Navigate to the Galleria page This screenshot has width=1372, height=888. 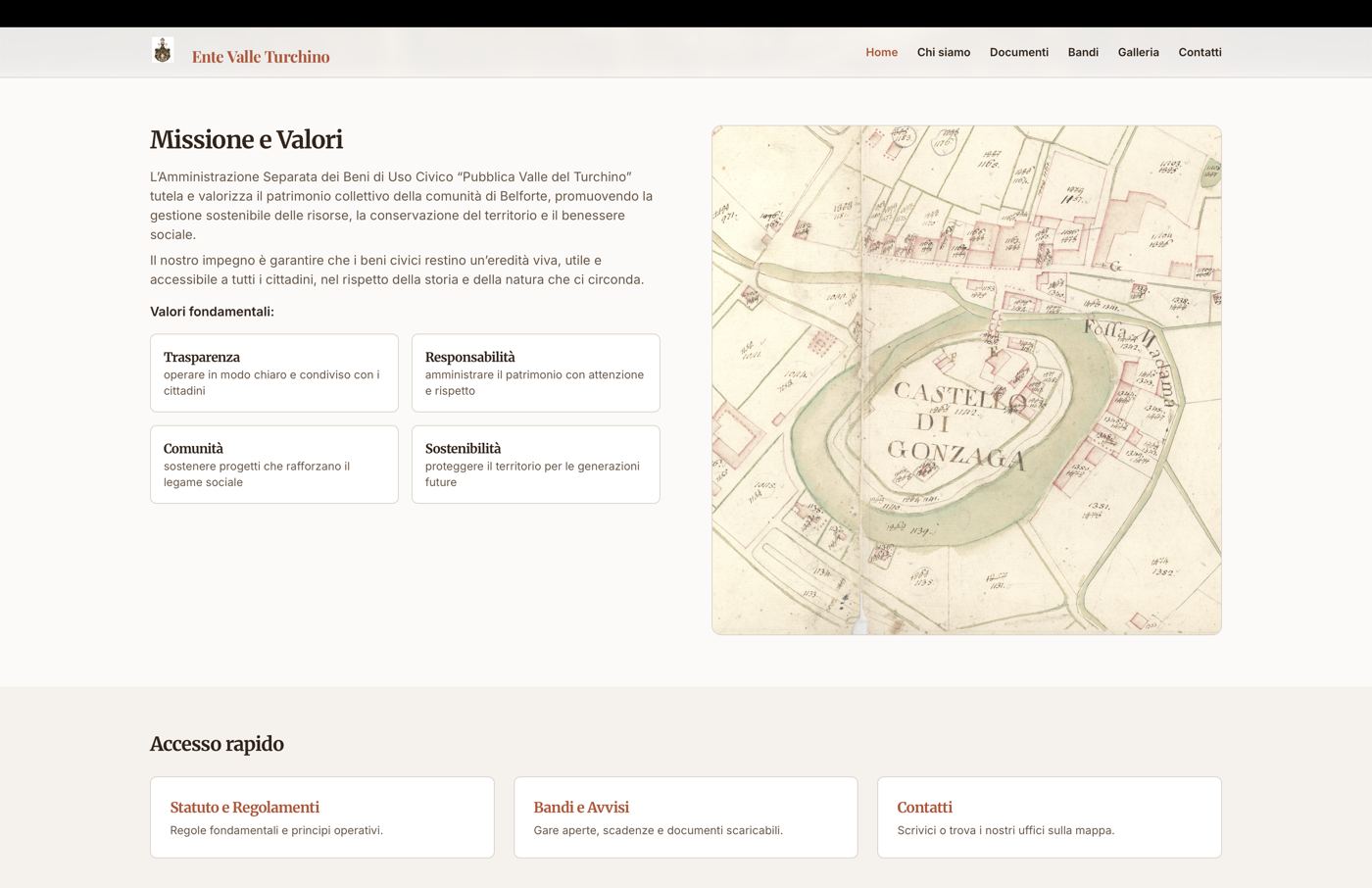click(x=1138, y=52)
